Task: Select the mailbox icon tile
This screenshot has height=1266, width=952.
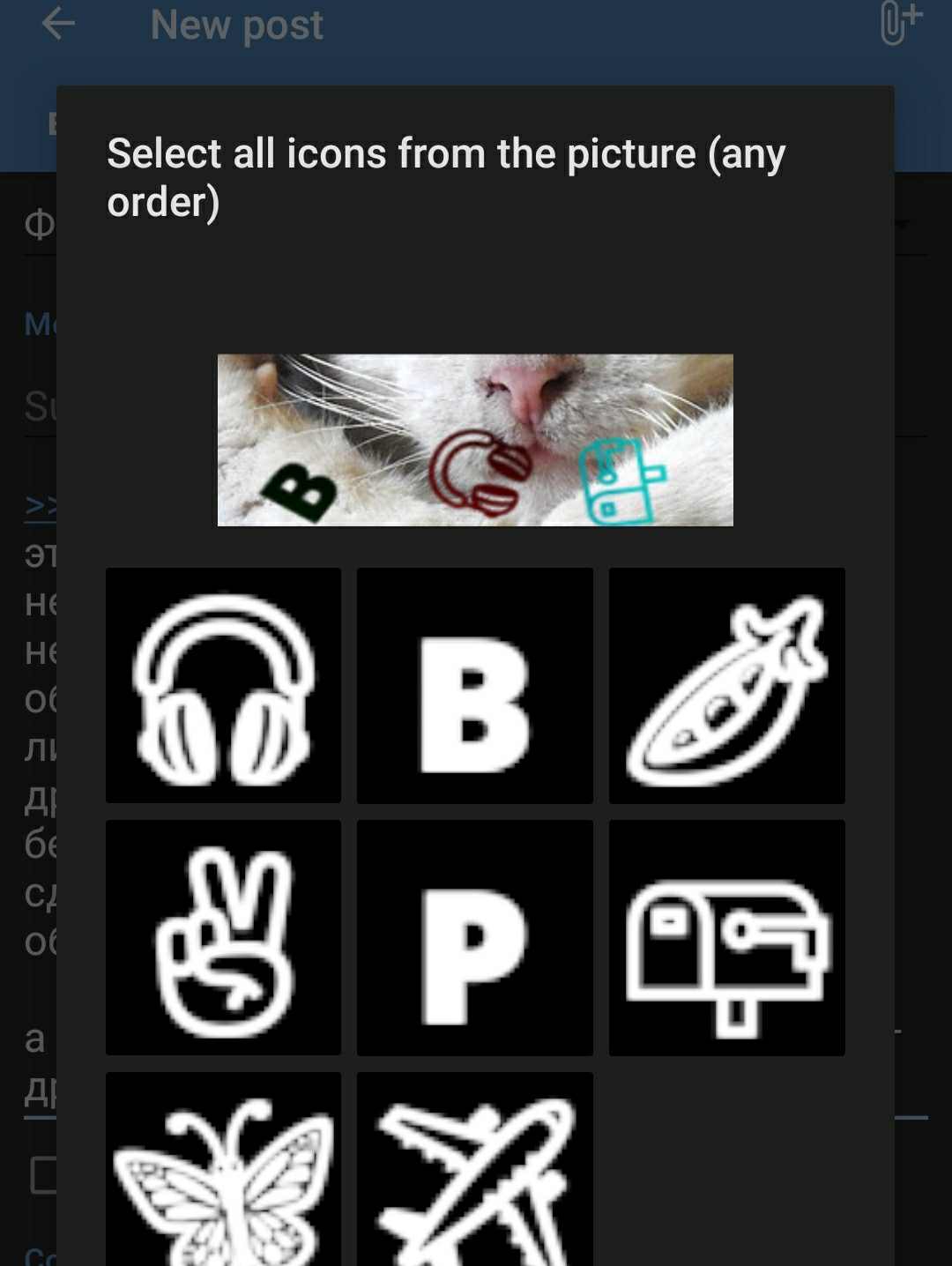Action: pyautogui.click(x=727, y=937)
